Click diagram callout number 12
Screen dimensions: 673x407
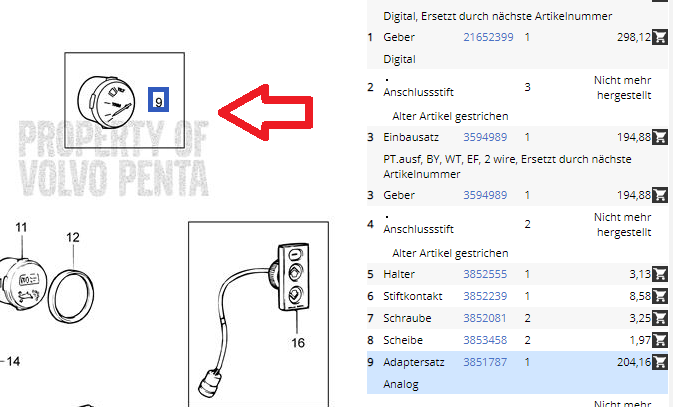coord(73,237)
